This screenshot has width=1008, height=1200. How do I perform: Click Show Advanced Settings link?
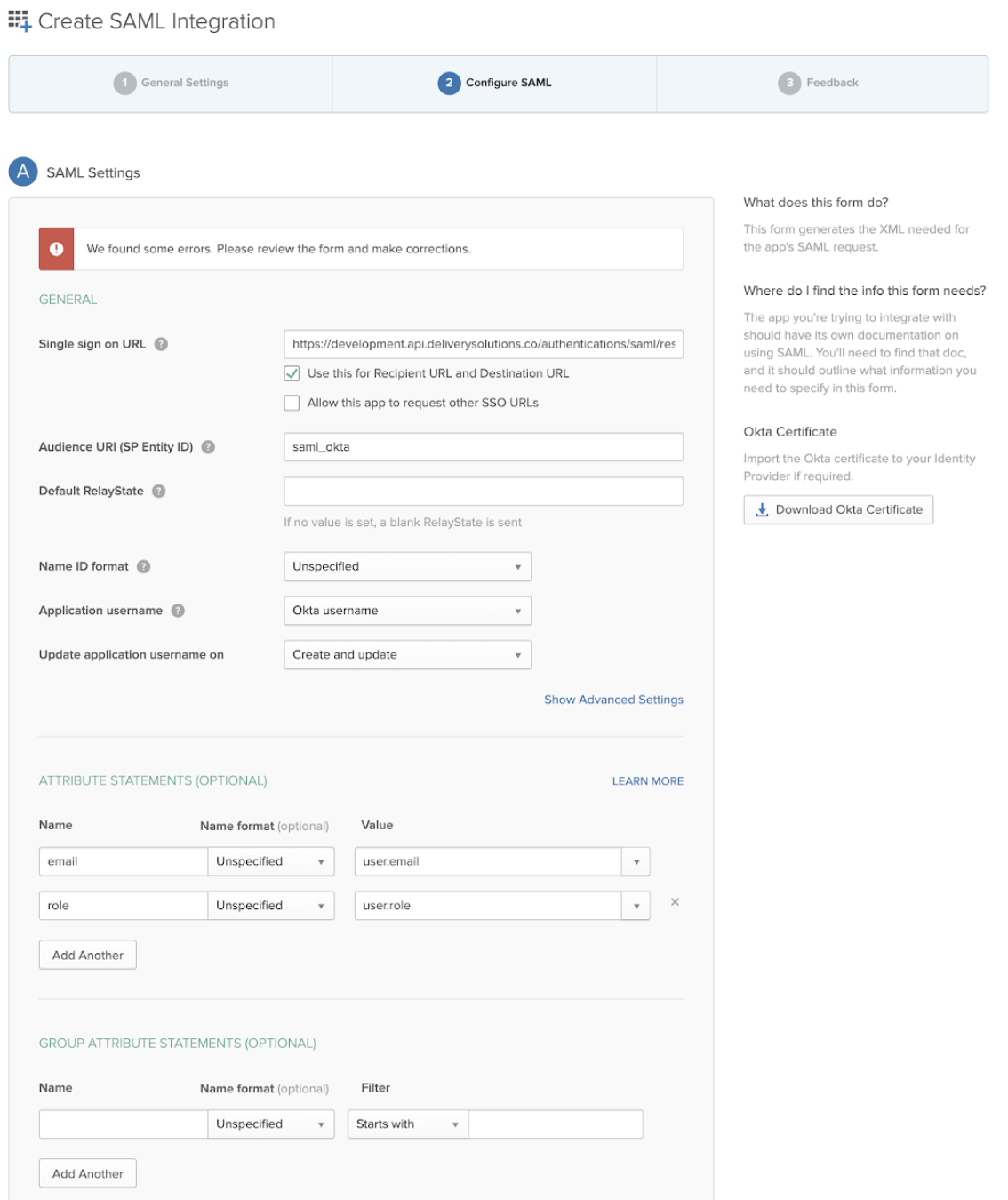[614, 700]
